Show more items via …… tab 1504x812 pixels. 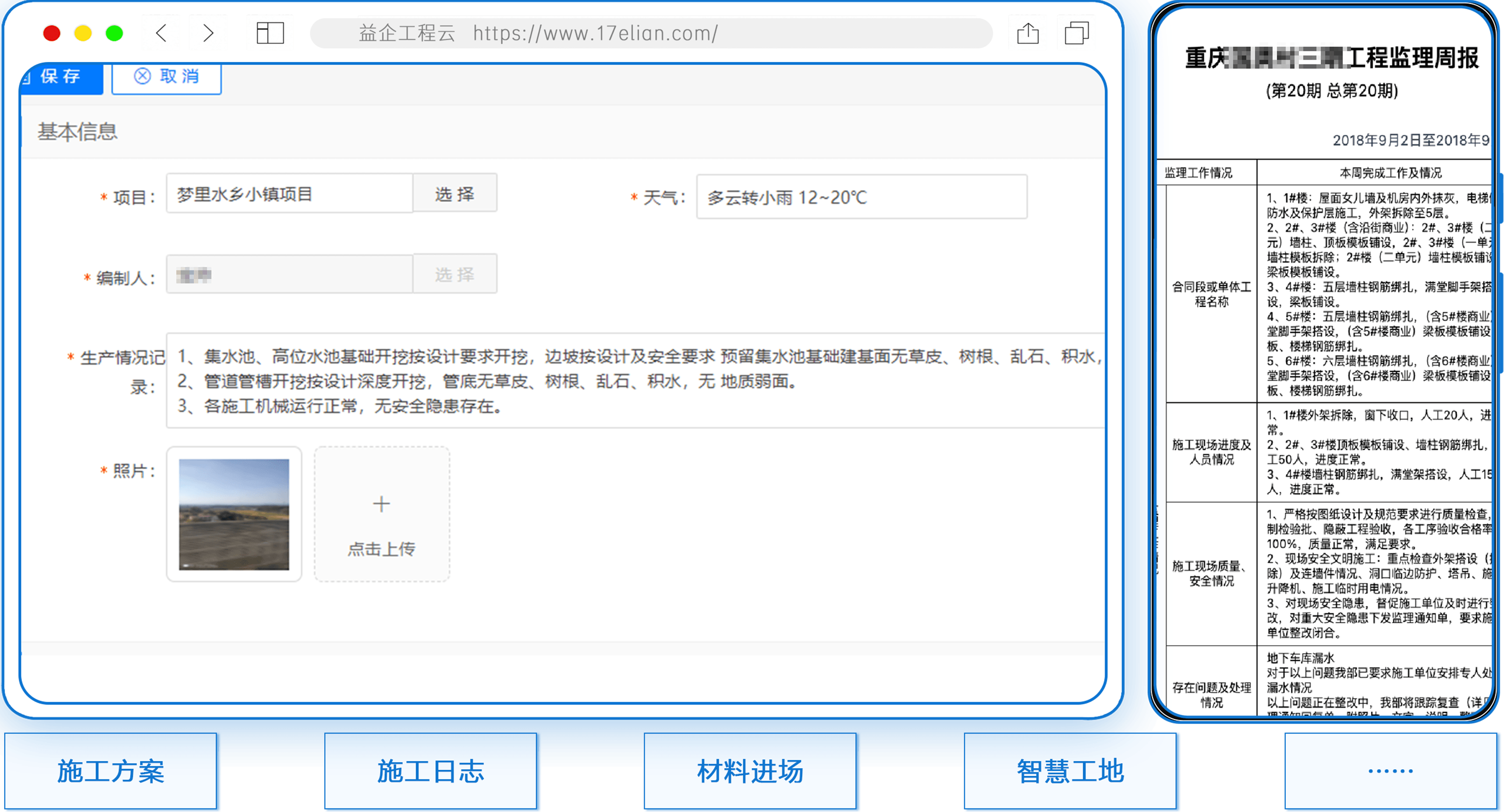pyautogui.click(x=1390, y=771)
